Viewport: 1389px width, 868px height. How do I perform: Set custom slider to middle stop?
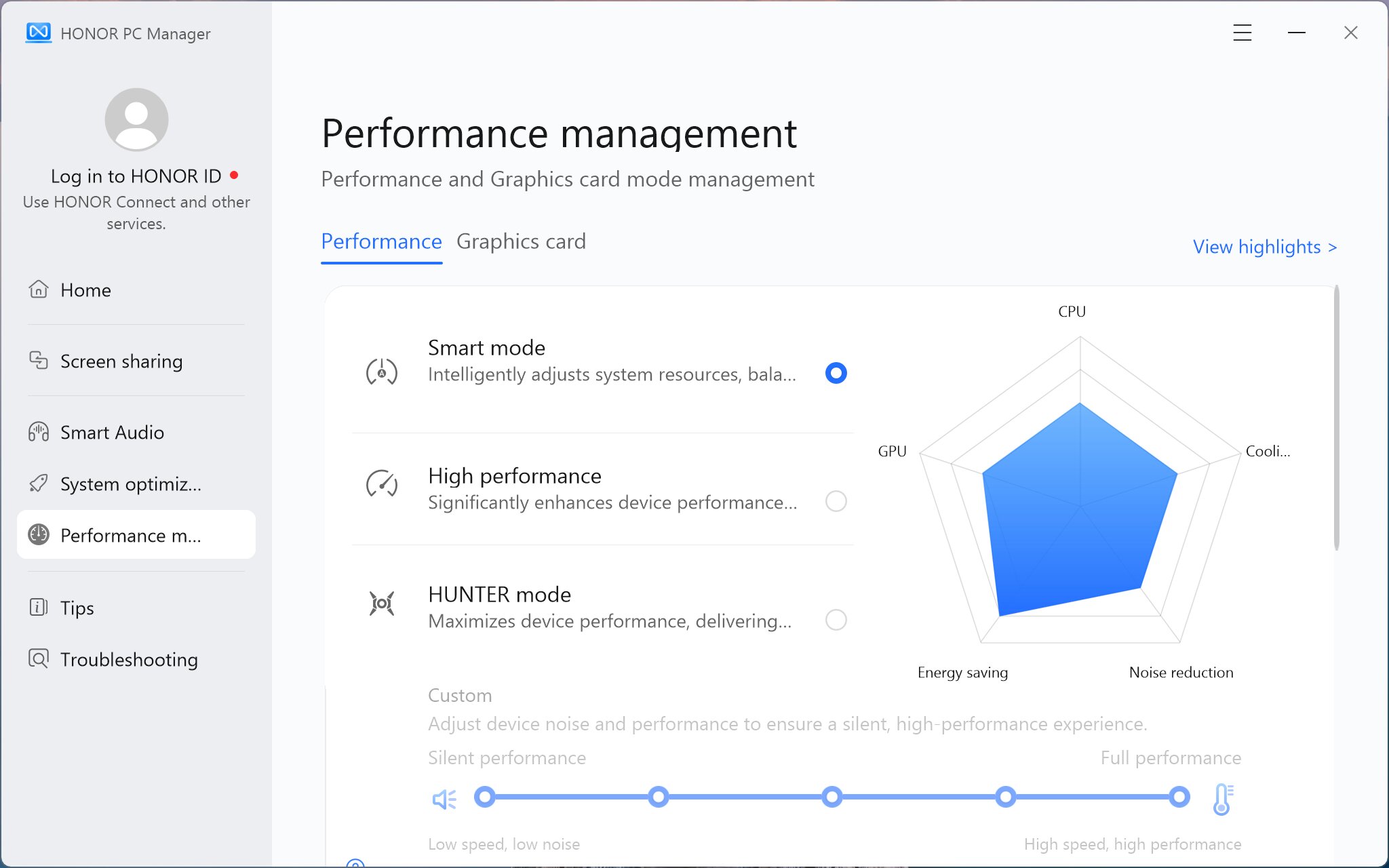[x=832, y=797]
